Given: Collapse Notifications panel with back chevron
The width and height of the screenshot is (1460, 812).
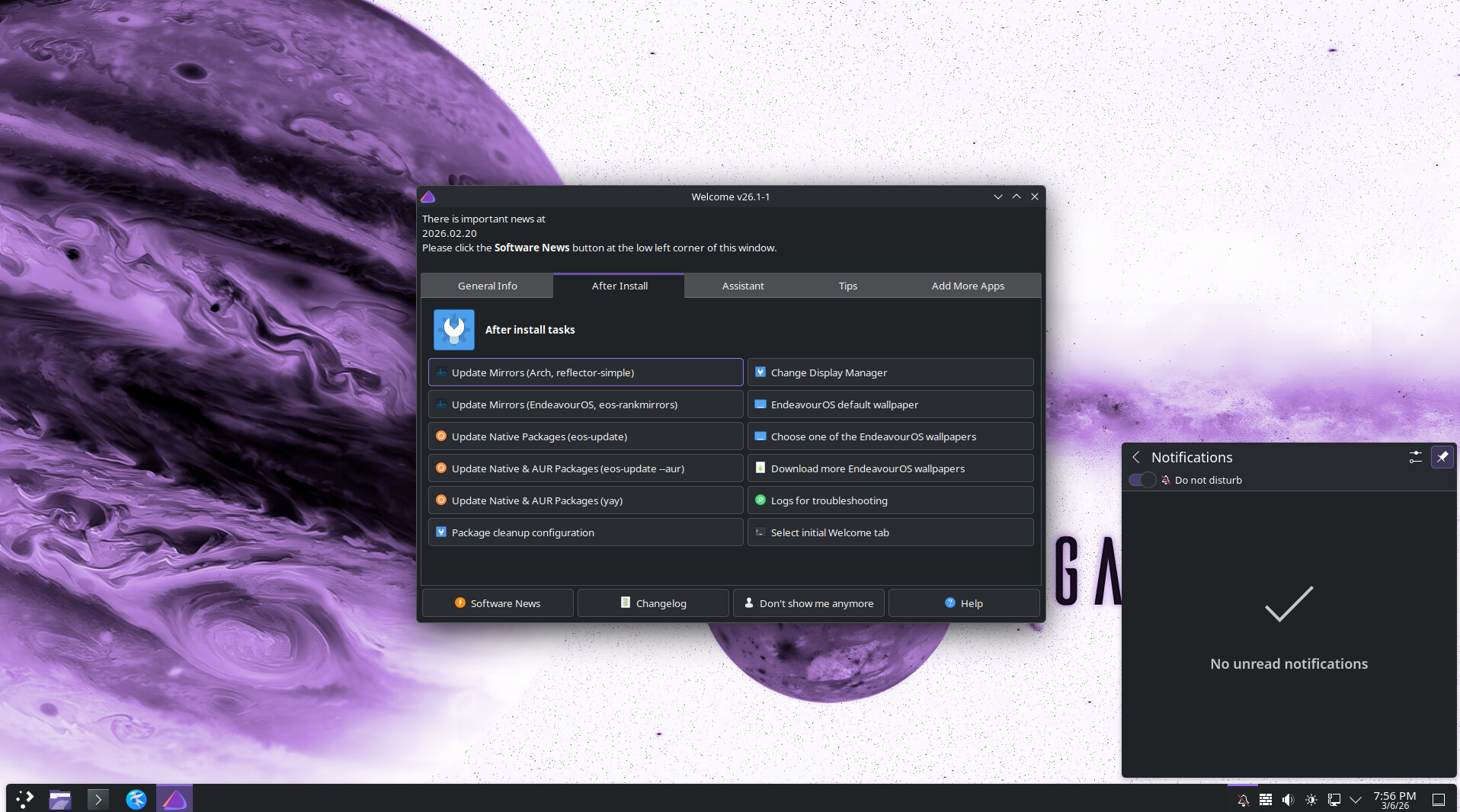Looking at the screenshot, I should click(1136, 457).
